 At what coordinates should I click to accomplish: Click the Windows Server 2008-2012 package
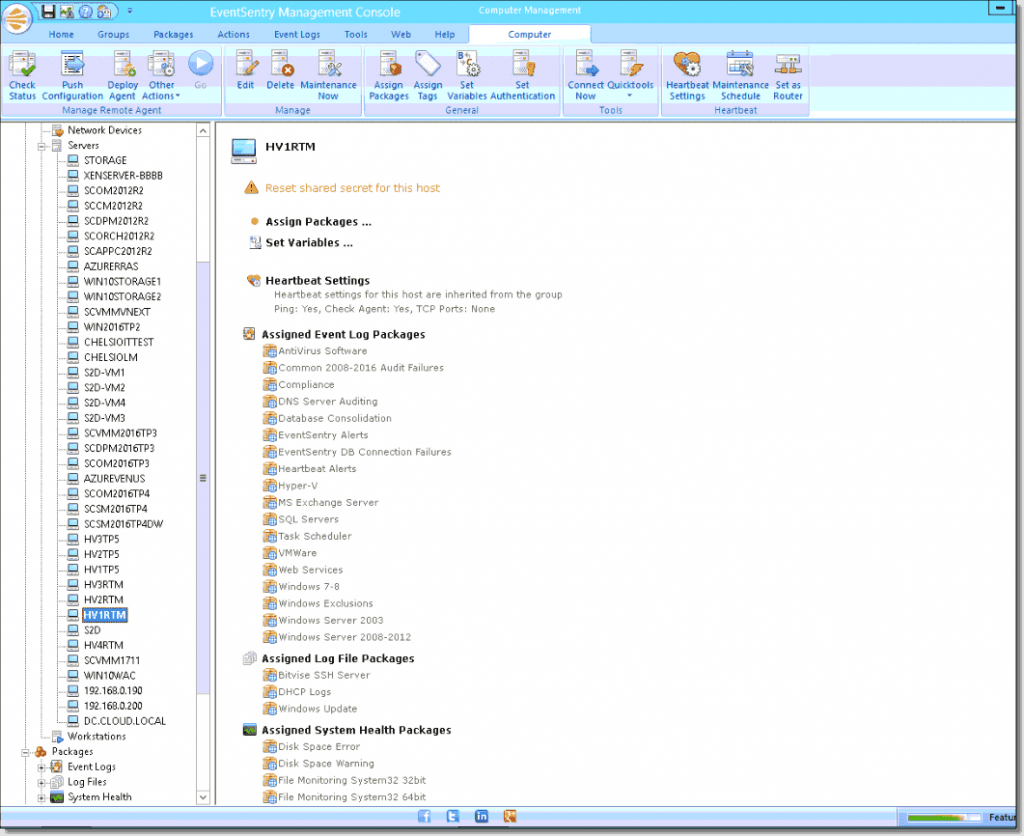345,637
